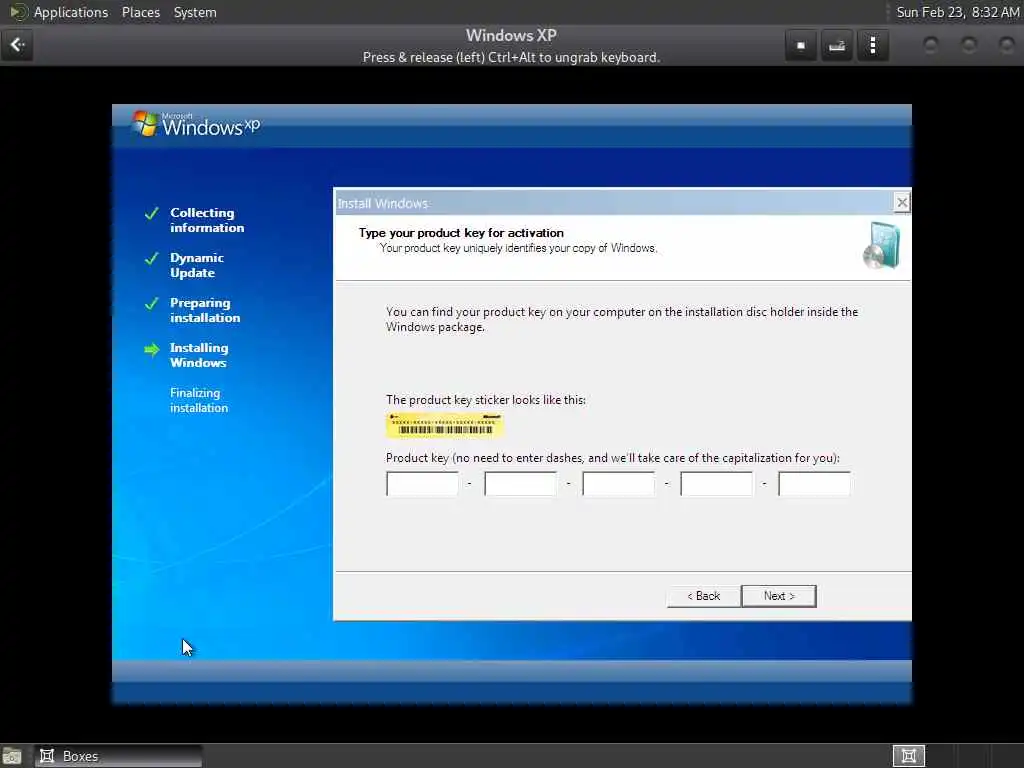
Task: Click the date and time clock
Action: point(957,12)
